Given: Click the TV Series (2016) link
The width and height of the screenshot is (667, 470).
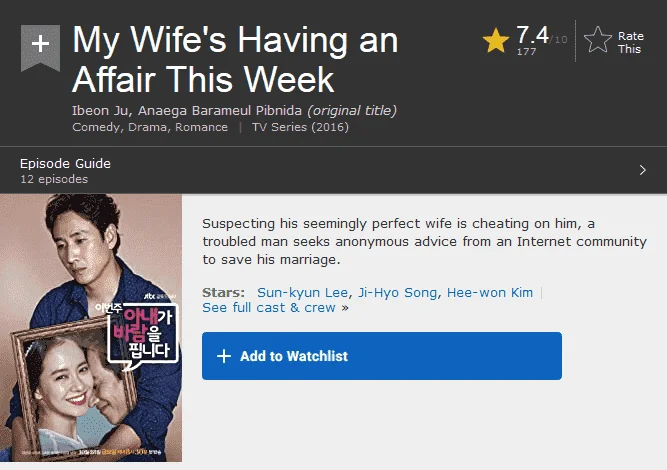Looking at the screenshot, I should point(300,127).
